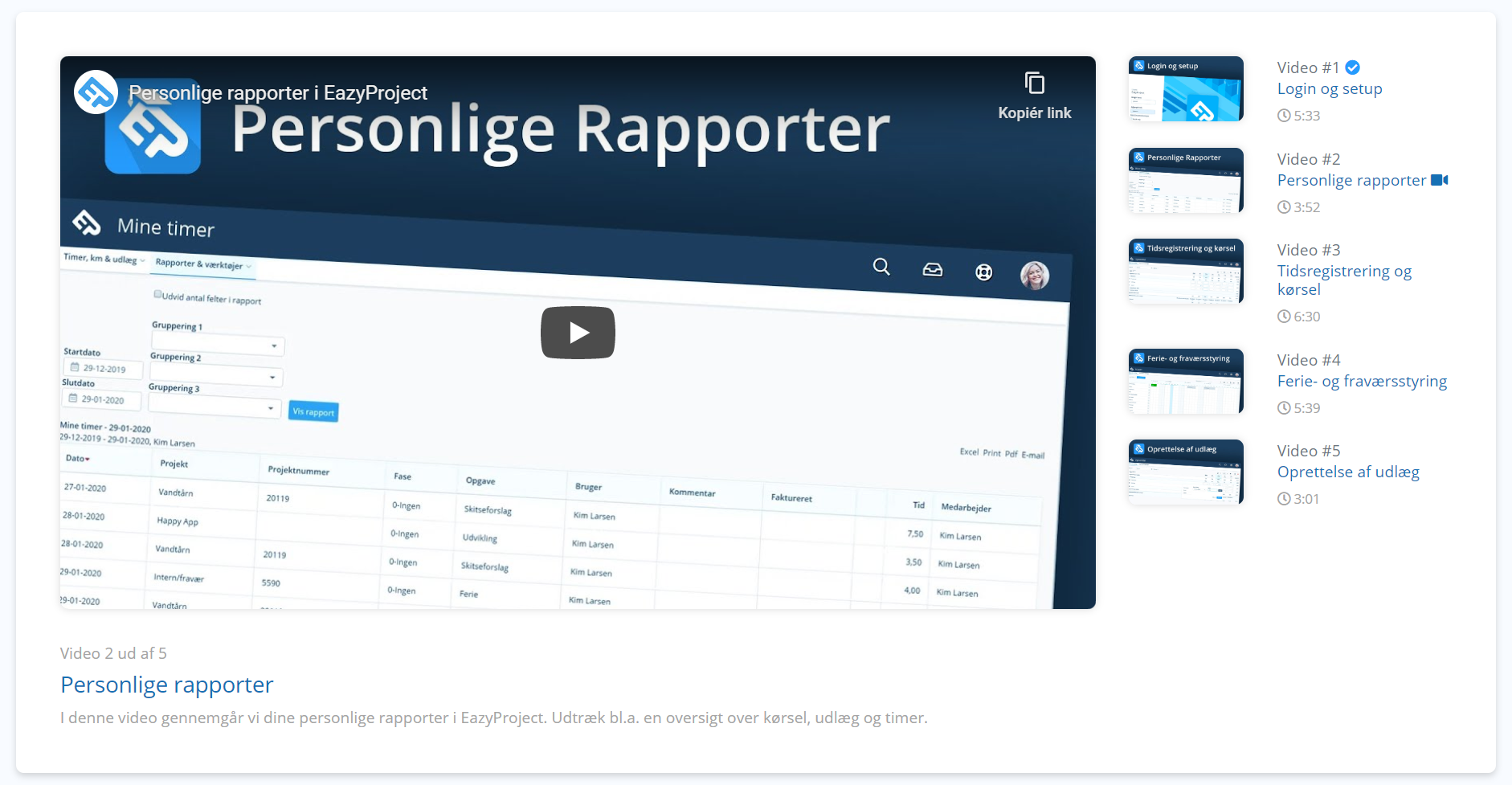Play the Personlige rapporter video
Screen dimensions: 1512x785
tap(578, 333)
